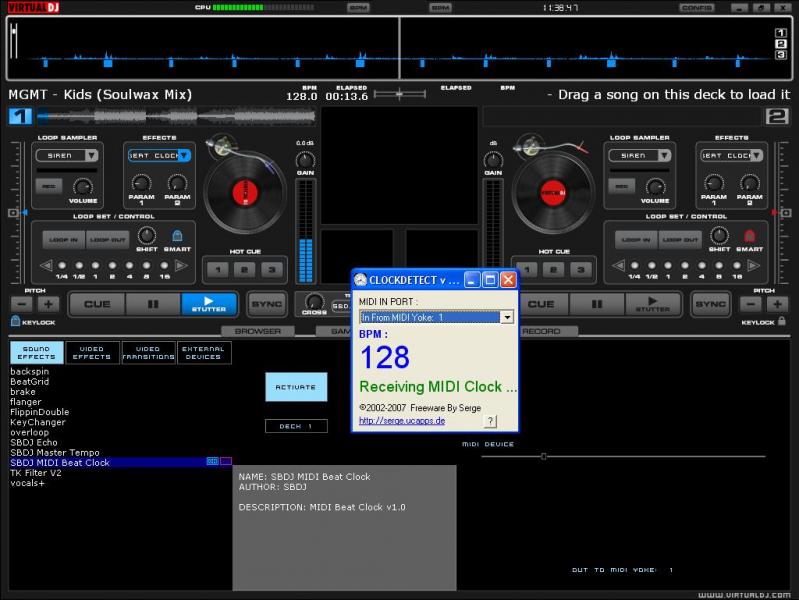Click deck 2 Loop In button

(x=636, y=240)
